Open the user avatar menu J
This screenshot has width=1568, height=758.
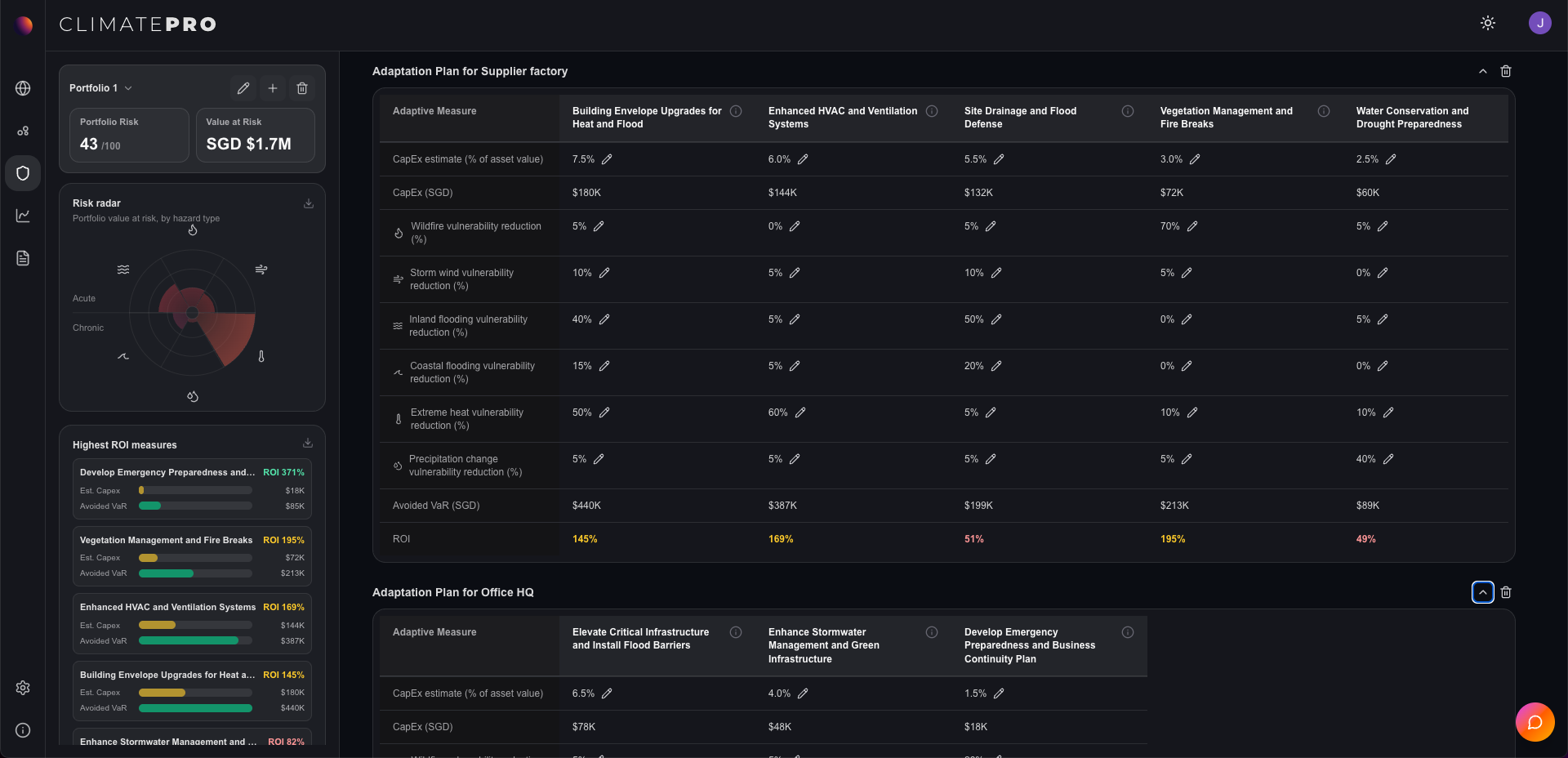tap(1540, 23)
